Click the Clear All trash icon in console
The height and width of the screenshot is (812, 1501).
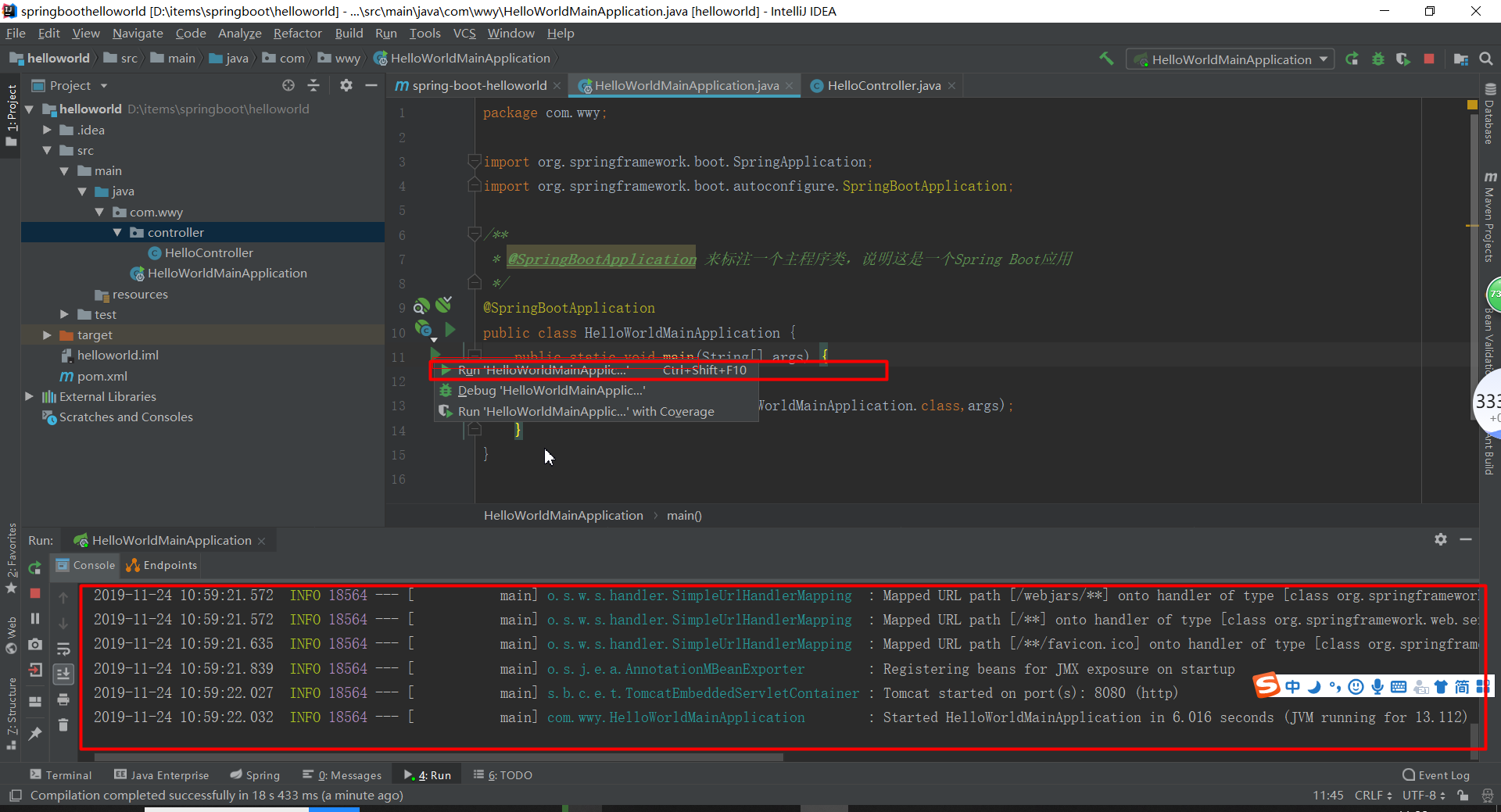tap(63, 724)
